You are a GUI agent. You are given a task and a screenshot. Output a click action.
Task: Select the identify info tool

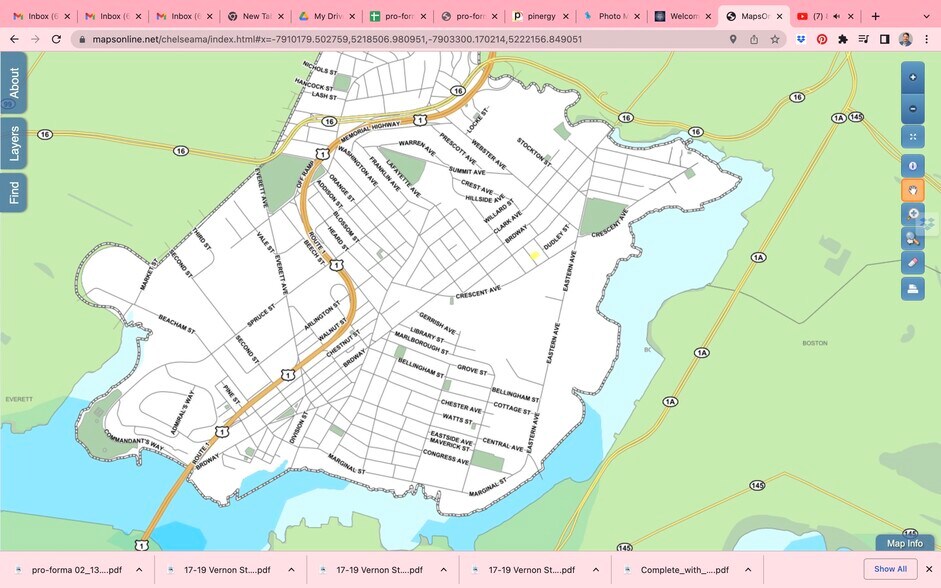912,166
